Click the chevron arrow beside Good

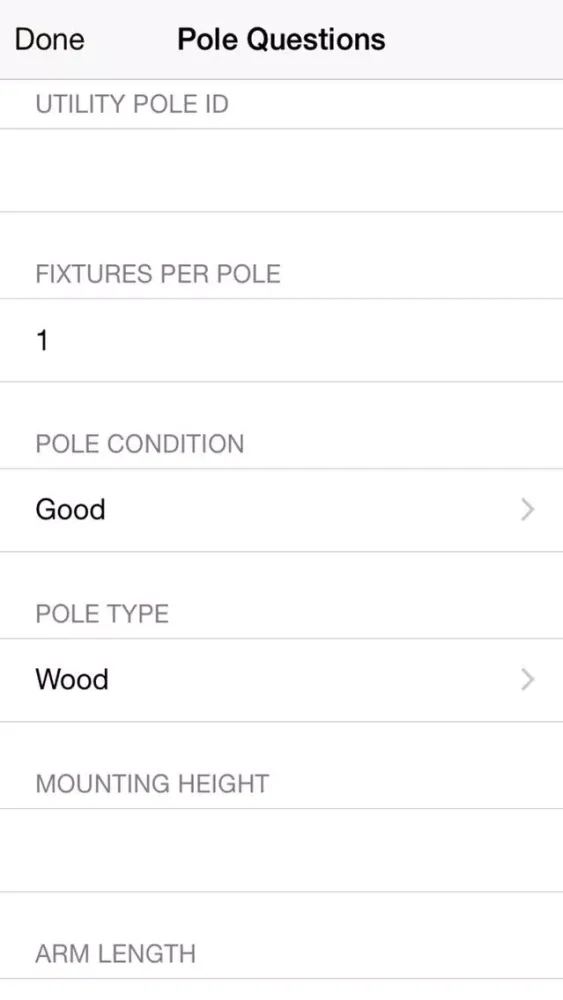(527, 510)
